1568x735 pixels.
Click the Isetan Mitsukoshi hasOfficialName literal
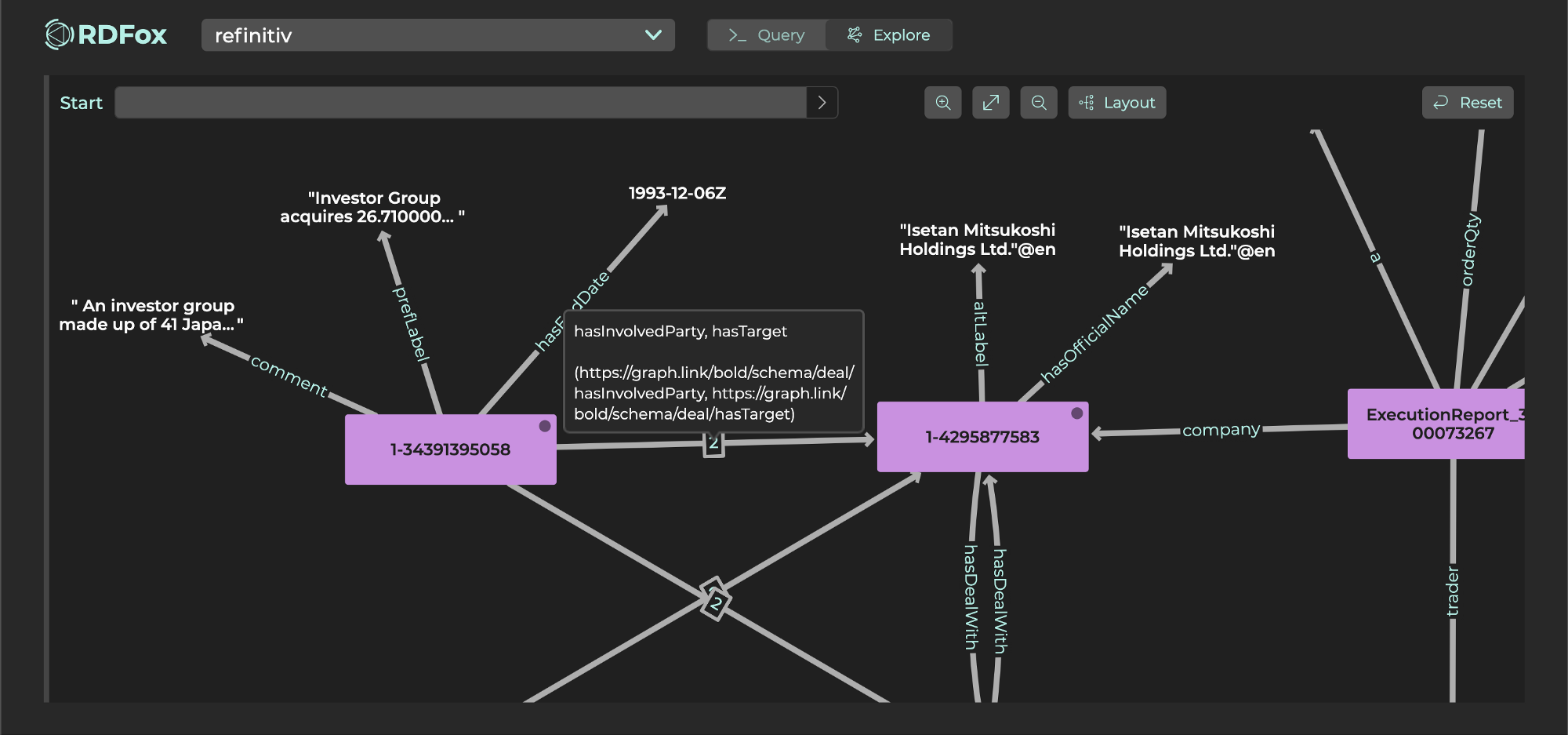click(1197, 241)
